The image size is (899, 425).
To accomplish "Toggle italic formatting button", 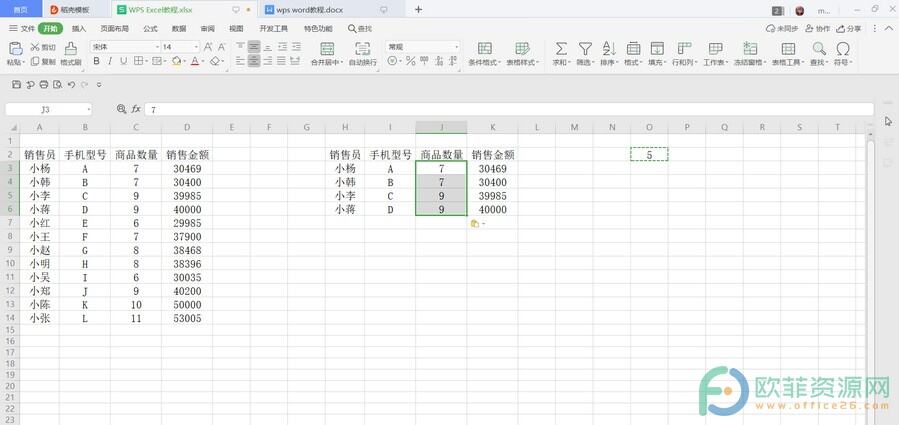I will pyautogui.click(x=111, y=61).
